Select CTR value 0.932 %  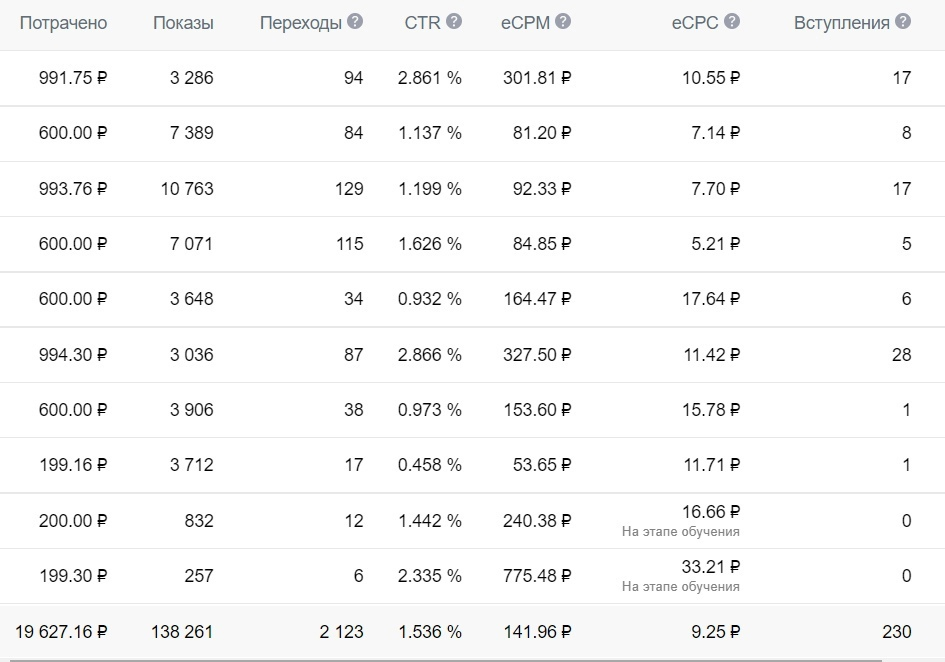click(430, 298)
